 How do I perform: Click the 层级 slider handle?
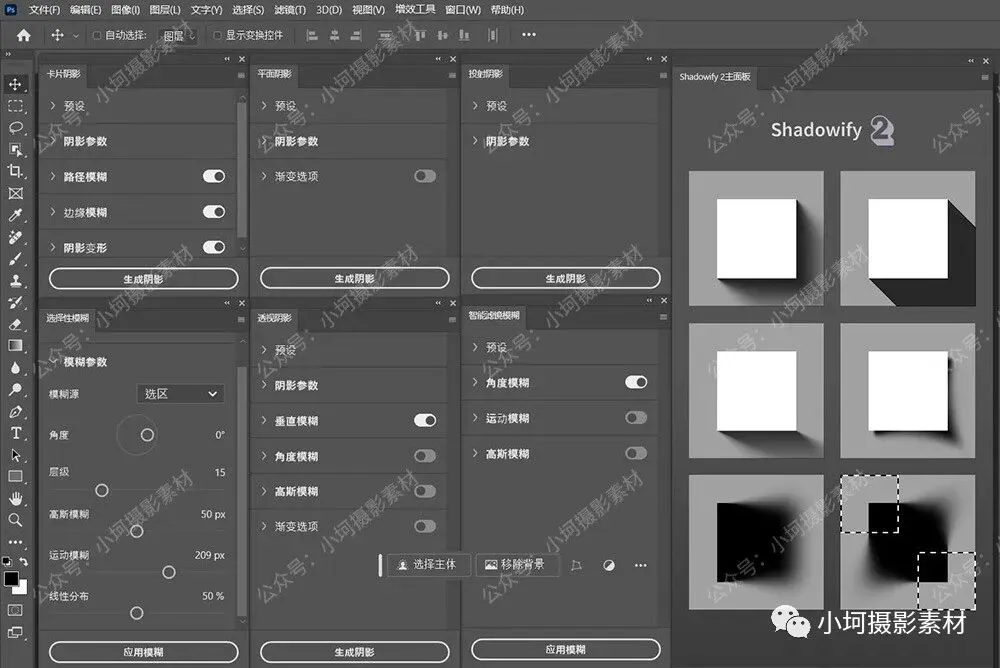point(101,490)
